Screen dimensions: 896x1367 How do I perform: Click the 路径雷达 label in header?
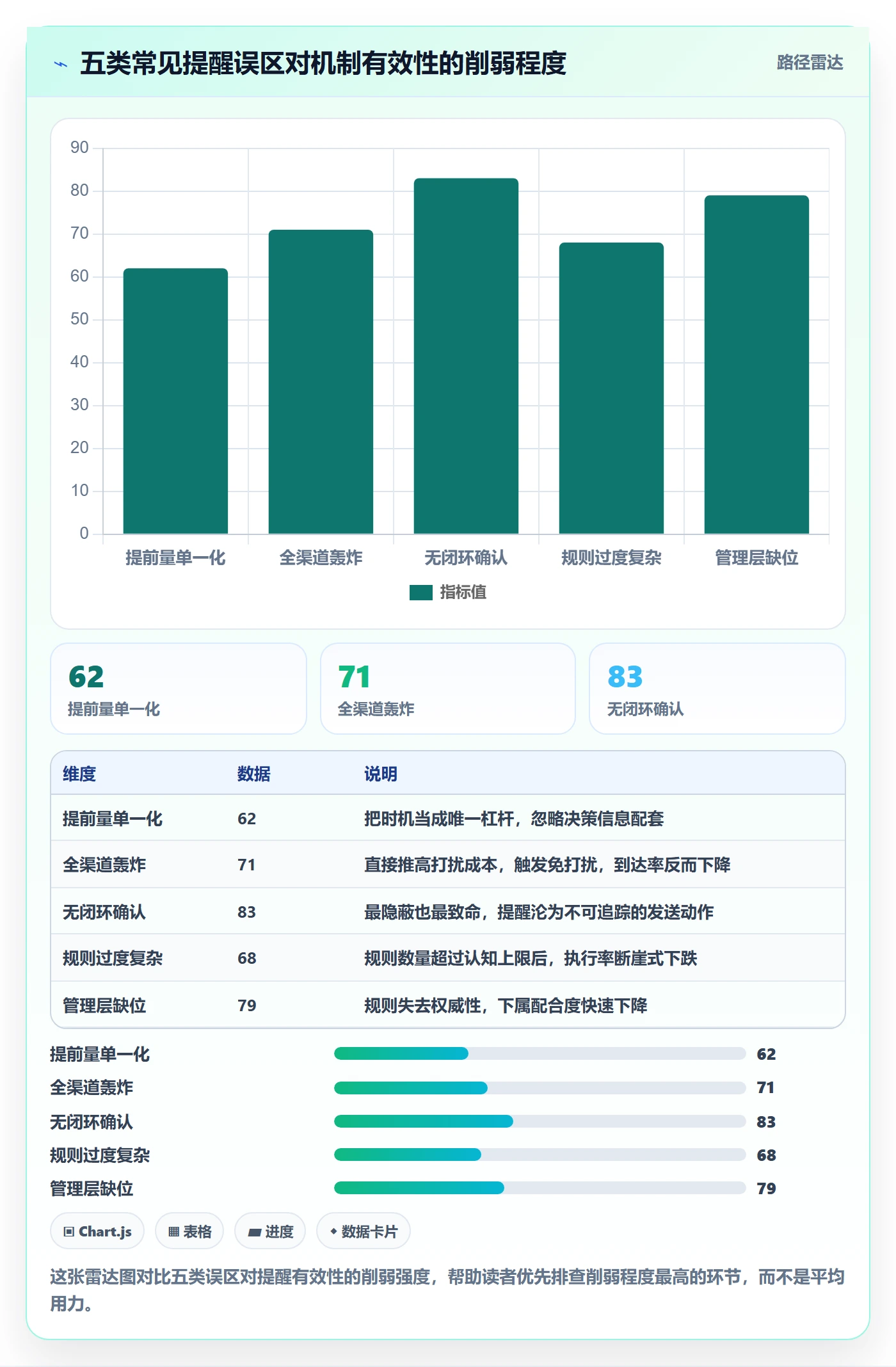tap(810, 63)
